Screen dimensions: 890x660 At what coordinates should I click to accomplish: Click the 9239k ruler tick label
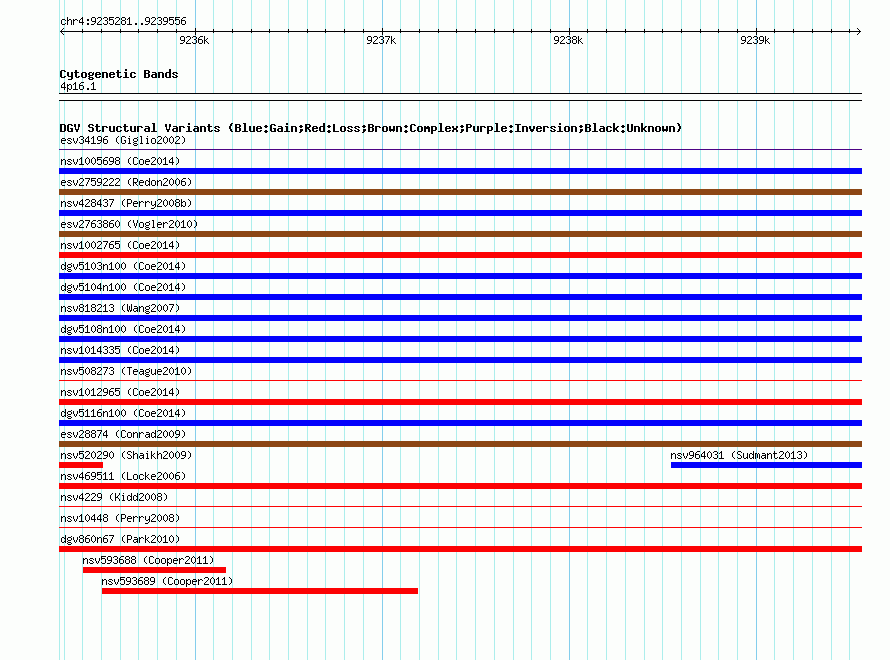coord(755,40)
